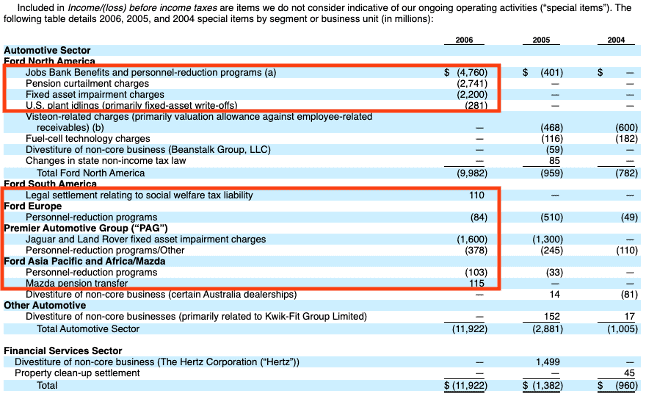
Task: Click the Hertz divestiture 1,499 value
Action: click(548, 362)
